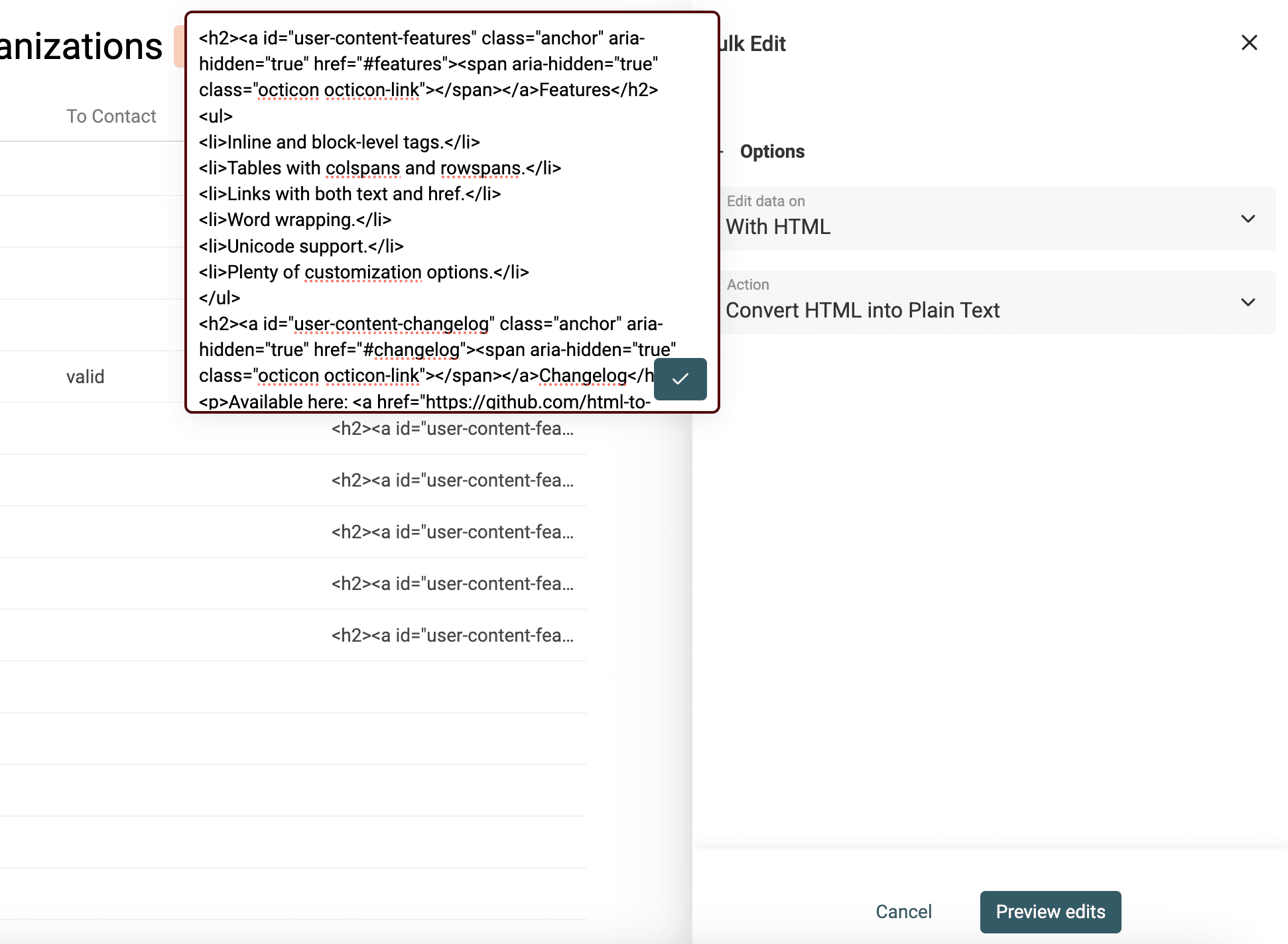The image size is (1288, 944).
Task: Confirm the cell edit with the checkmark button
Action: coord(680,379)
